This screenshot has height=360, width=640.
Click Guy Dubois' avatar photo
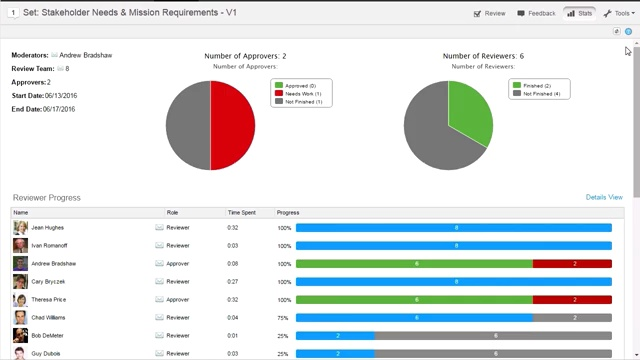click(x=20, y=353)
